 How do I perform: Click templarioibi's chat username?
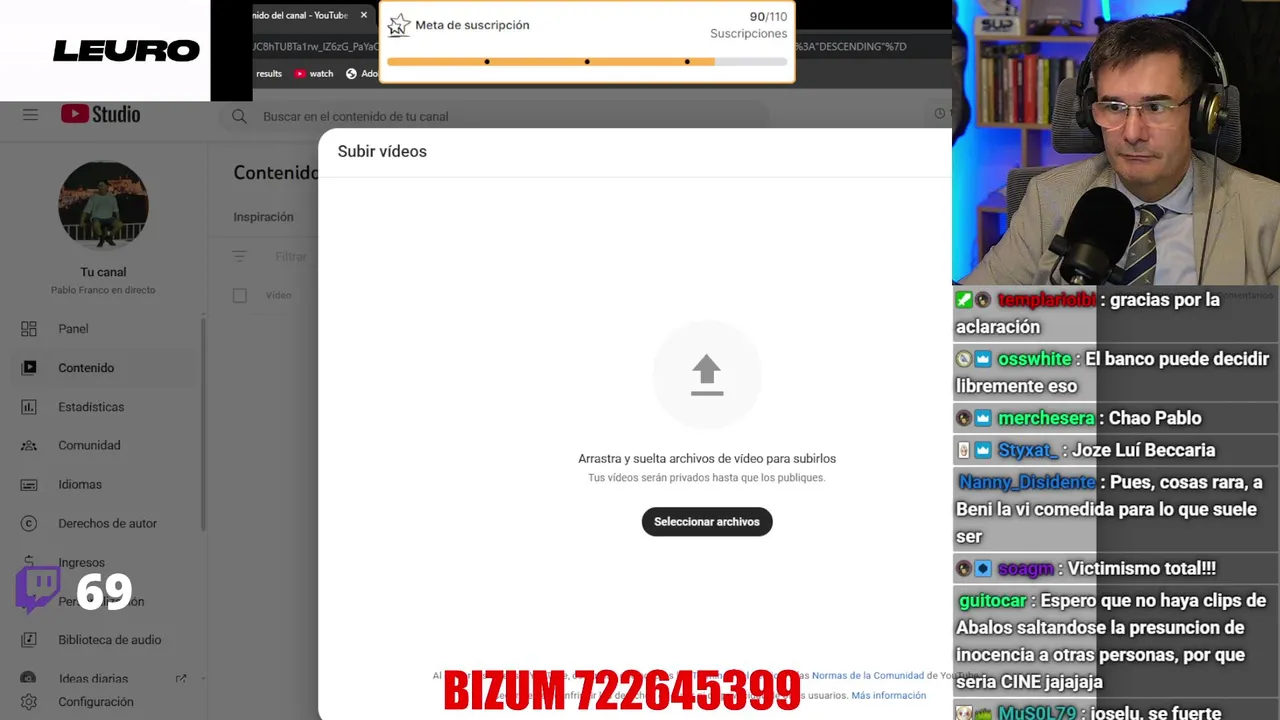point(1047,300)
